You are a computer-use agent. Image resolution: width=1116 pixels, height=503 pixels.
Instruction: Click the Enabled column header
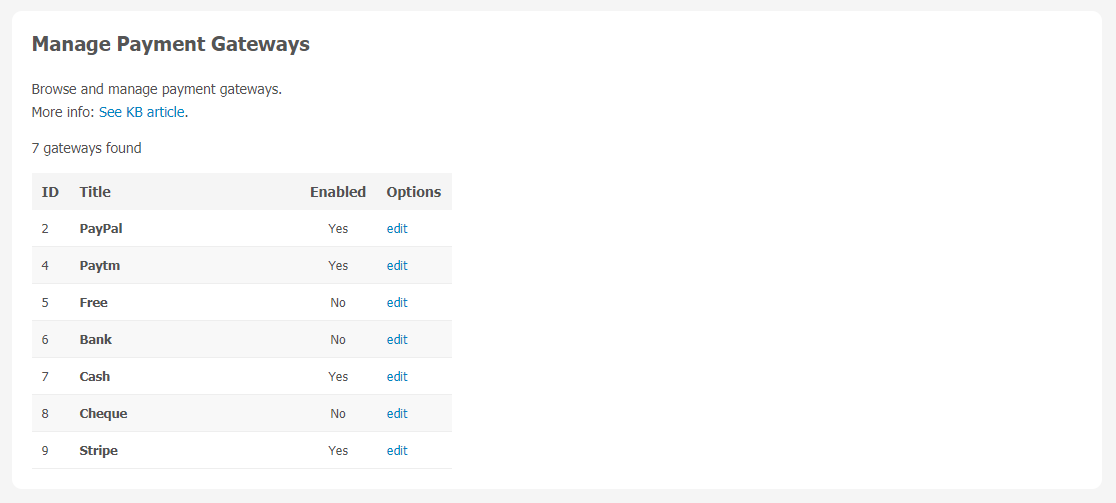pos(338,191)
